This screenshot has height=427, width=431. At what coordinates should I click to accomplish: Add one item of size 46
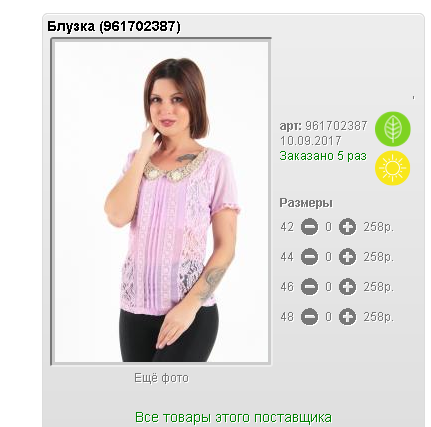click(347, 287)
